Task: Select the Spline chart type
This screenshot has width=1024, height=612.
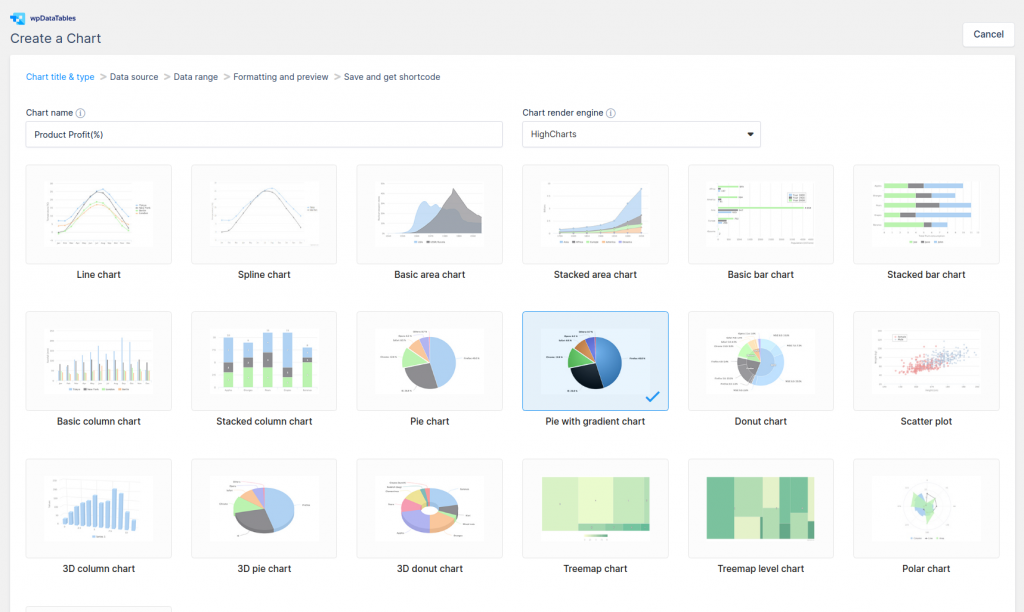Action: [x=263, y=213]
